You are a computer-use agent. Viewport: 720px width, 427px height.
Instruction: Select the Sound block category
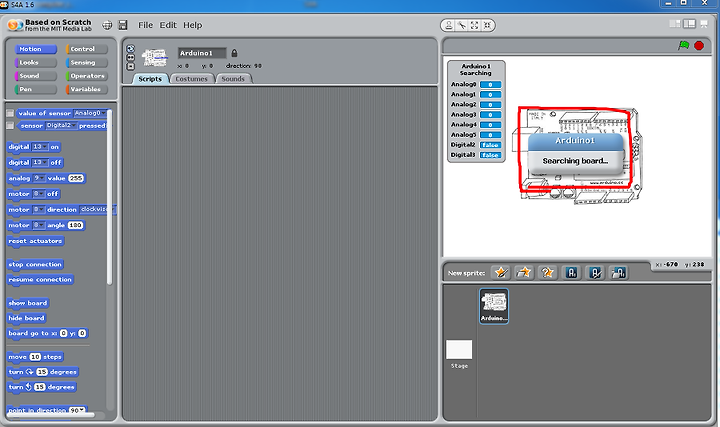click(x=36, y=76)
